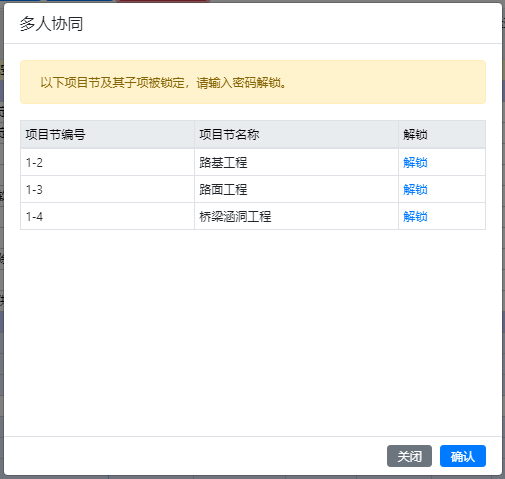The image size is (505, 479).
Task: Click the yellow locked-items warning banner
Action: click(x=253, y=82)
